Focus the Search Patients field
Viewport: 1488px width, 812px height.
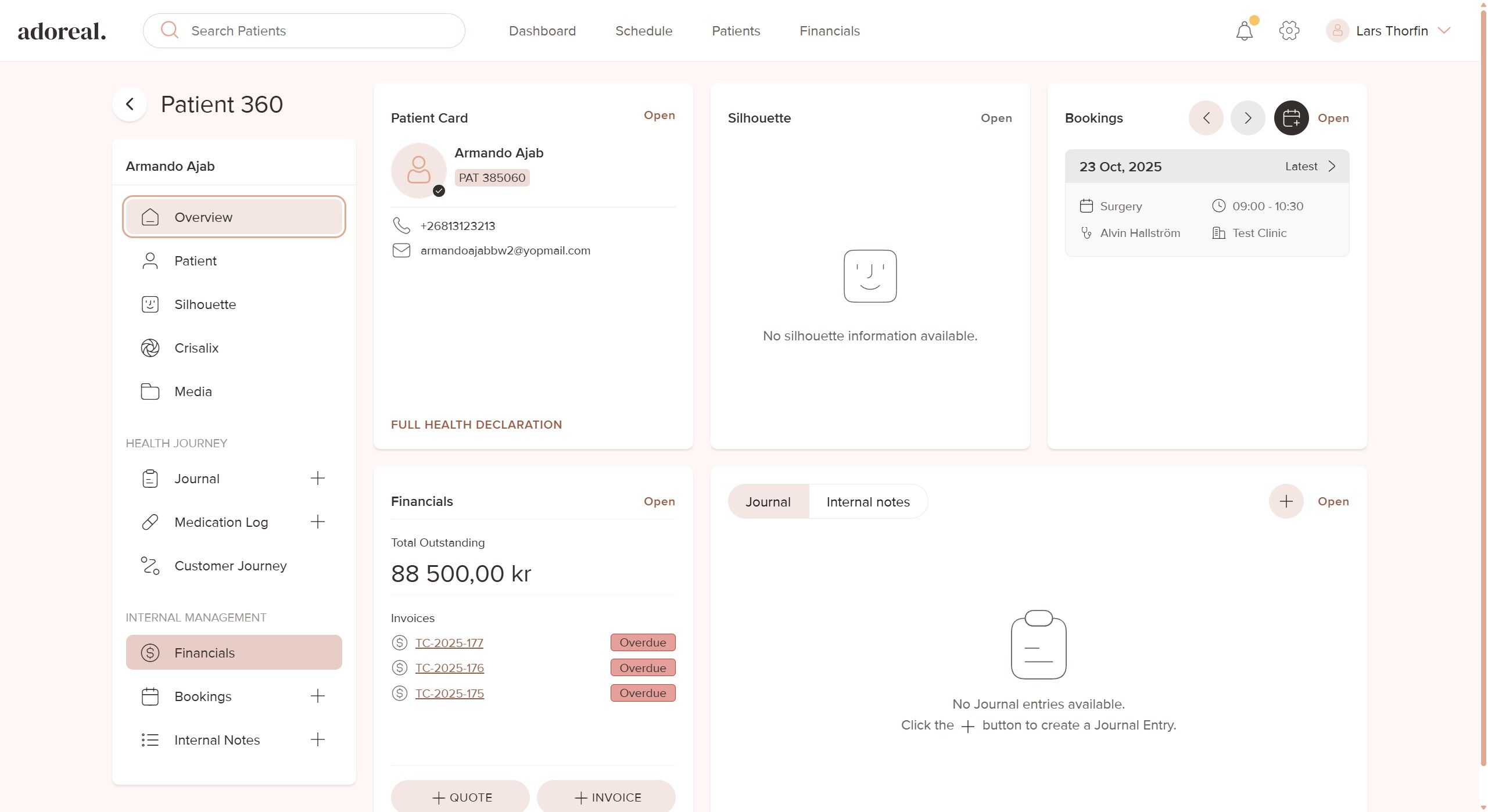tap(314, 31)
